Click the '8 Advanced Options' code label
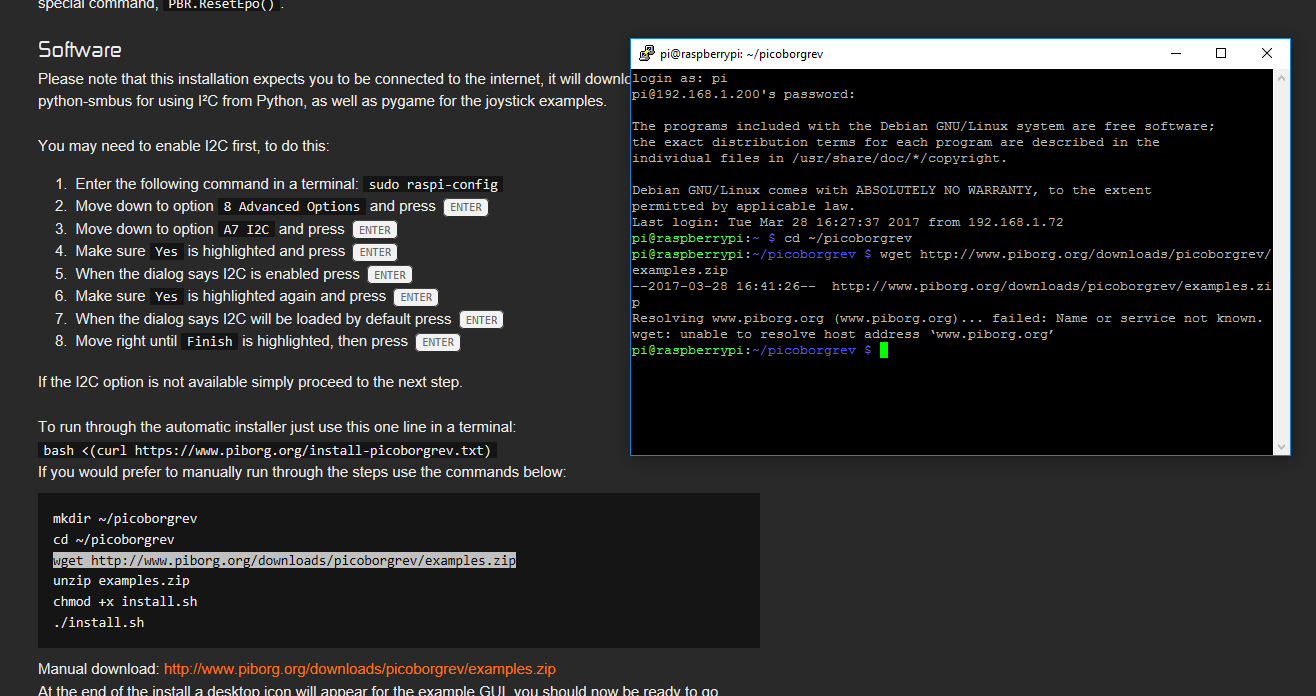Image resolution: width=1316 pixels, height=696 pixels. [291, 207]
